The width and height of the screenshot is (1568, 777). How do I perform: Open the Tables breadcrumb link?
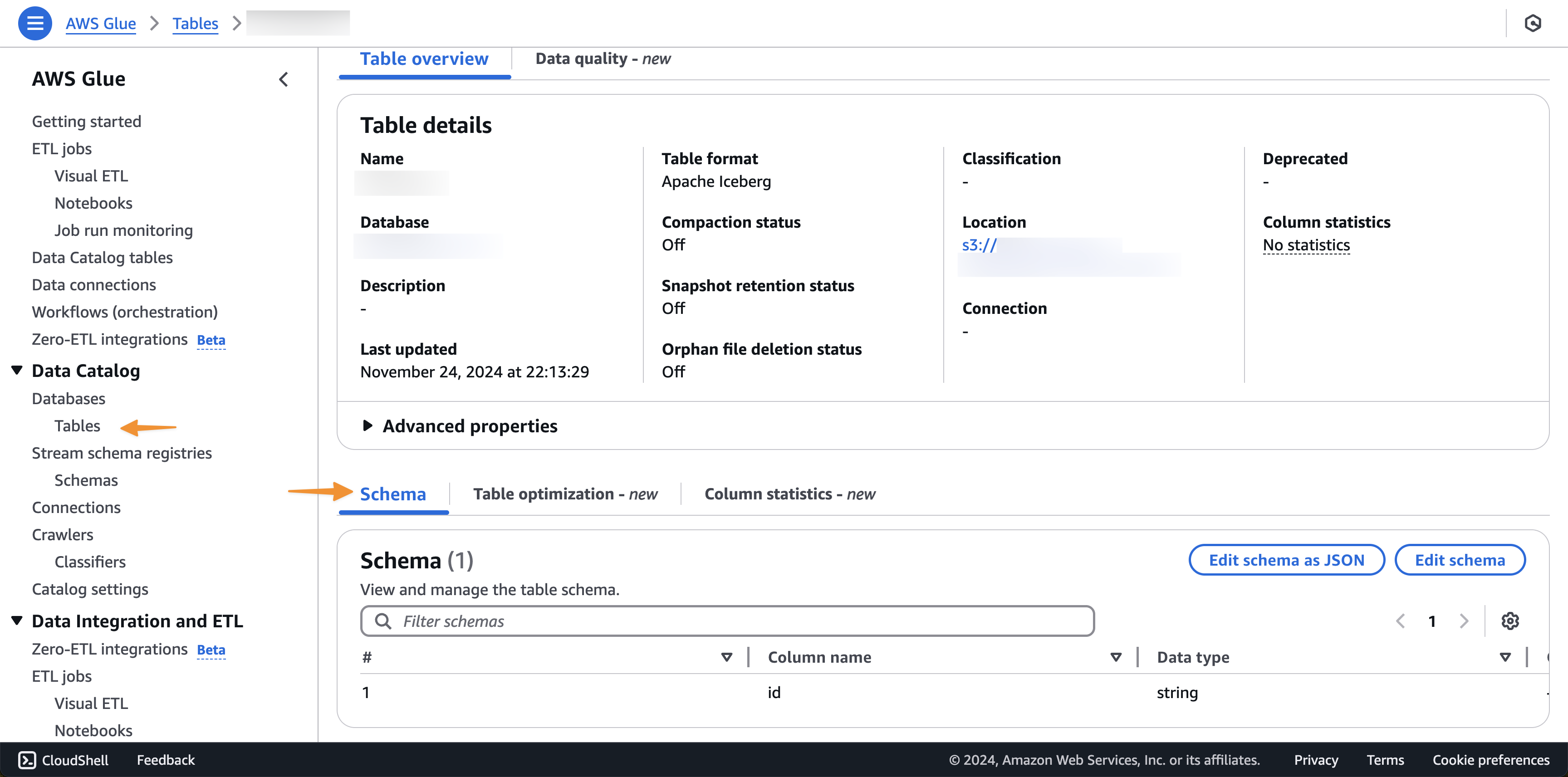coord(195,23)
